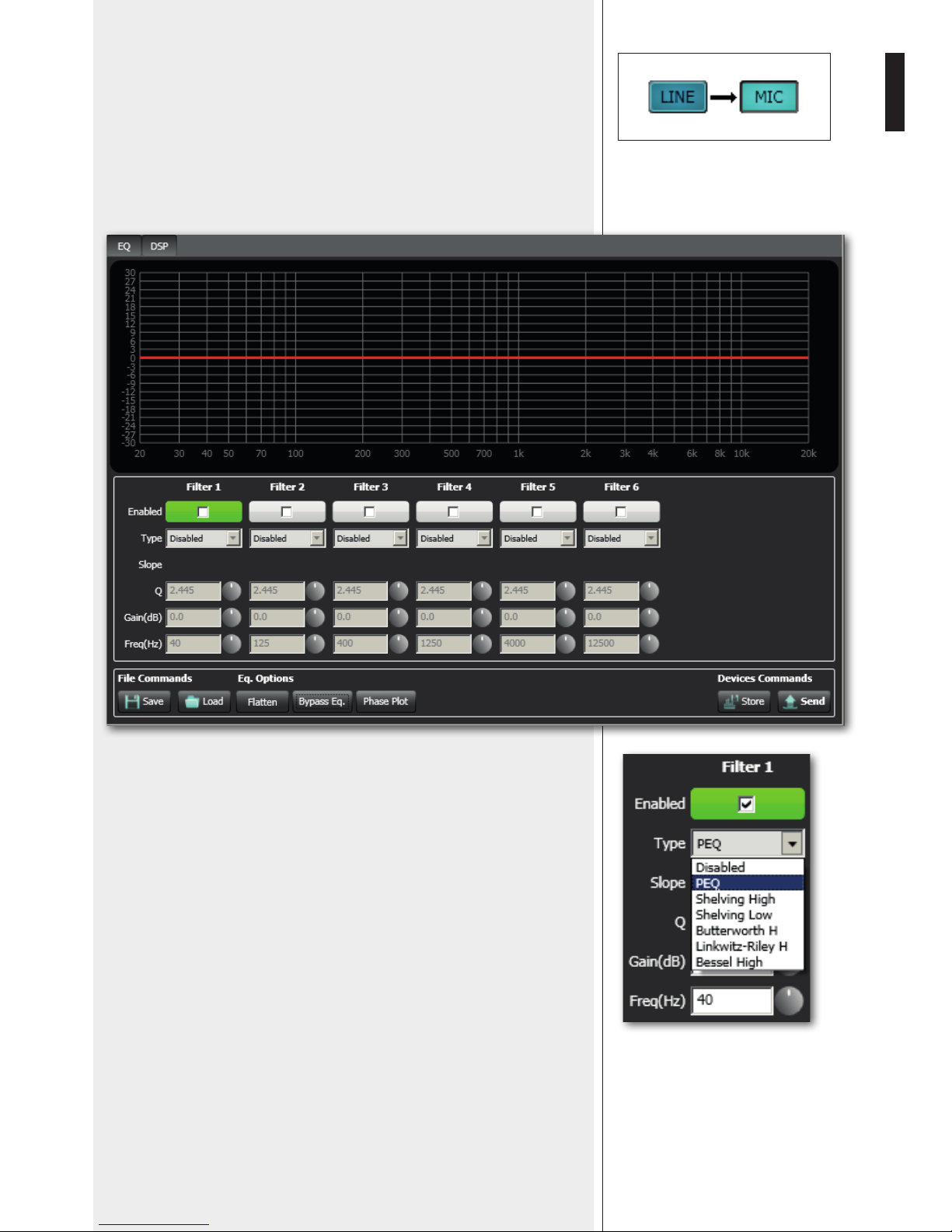The width and height of the screenshot is (952, 1232).
Task: Uncheck Enabled in the Filter 1 detail panel
Action: [x=747, y=804]
